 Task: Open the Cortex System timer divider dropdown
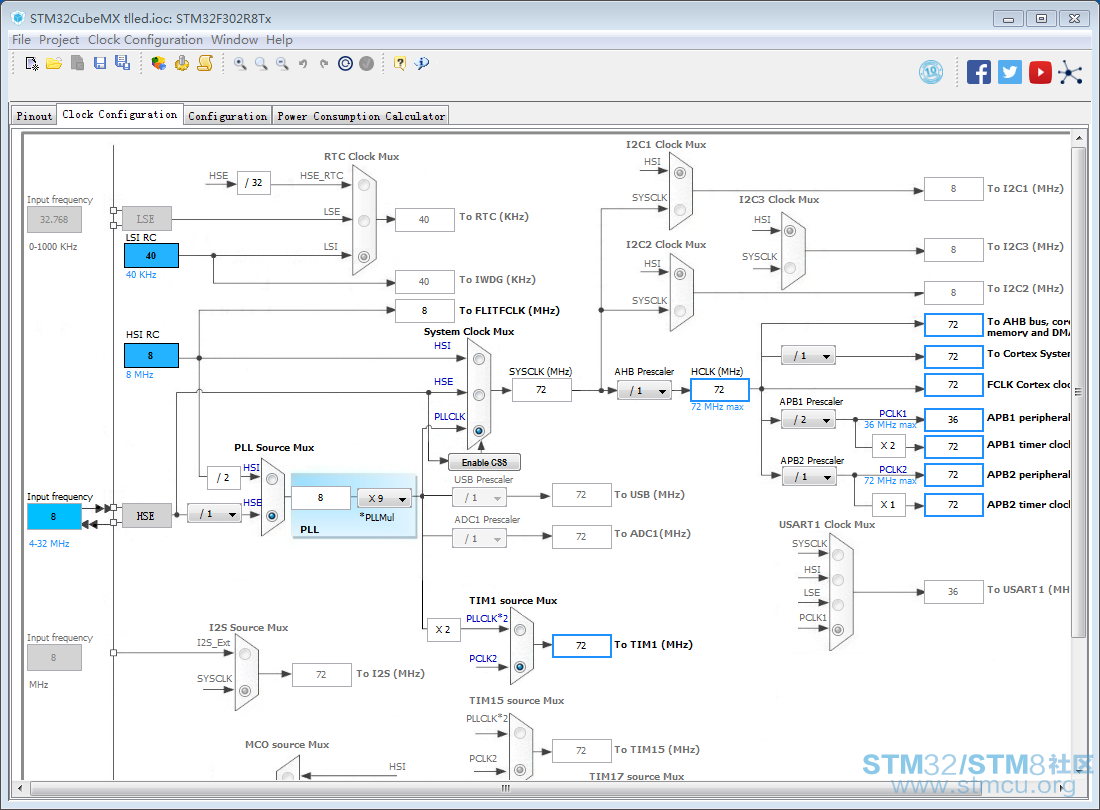tap(808, 356)
